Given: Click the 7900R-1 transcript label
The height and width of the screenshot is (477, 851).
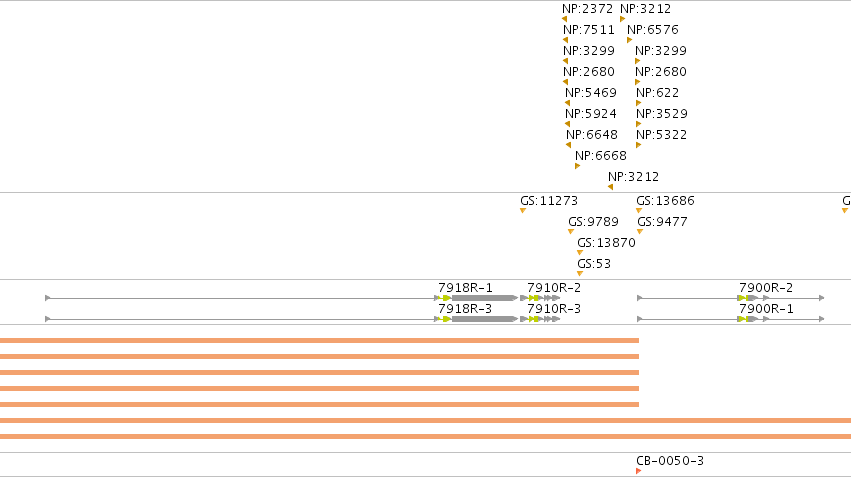Looking at the screenshot, I should (x=766, y=309).
